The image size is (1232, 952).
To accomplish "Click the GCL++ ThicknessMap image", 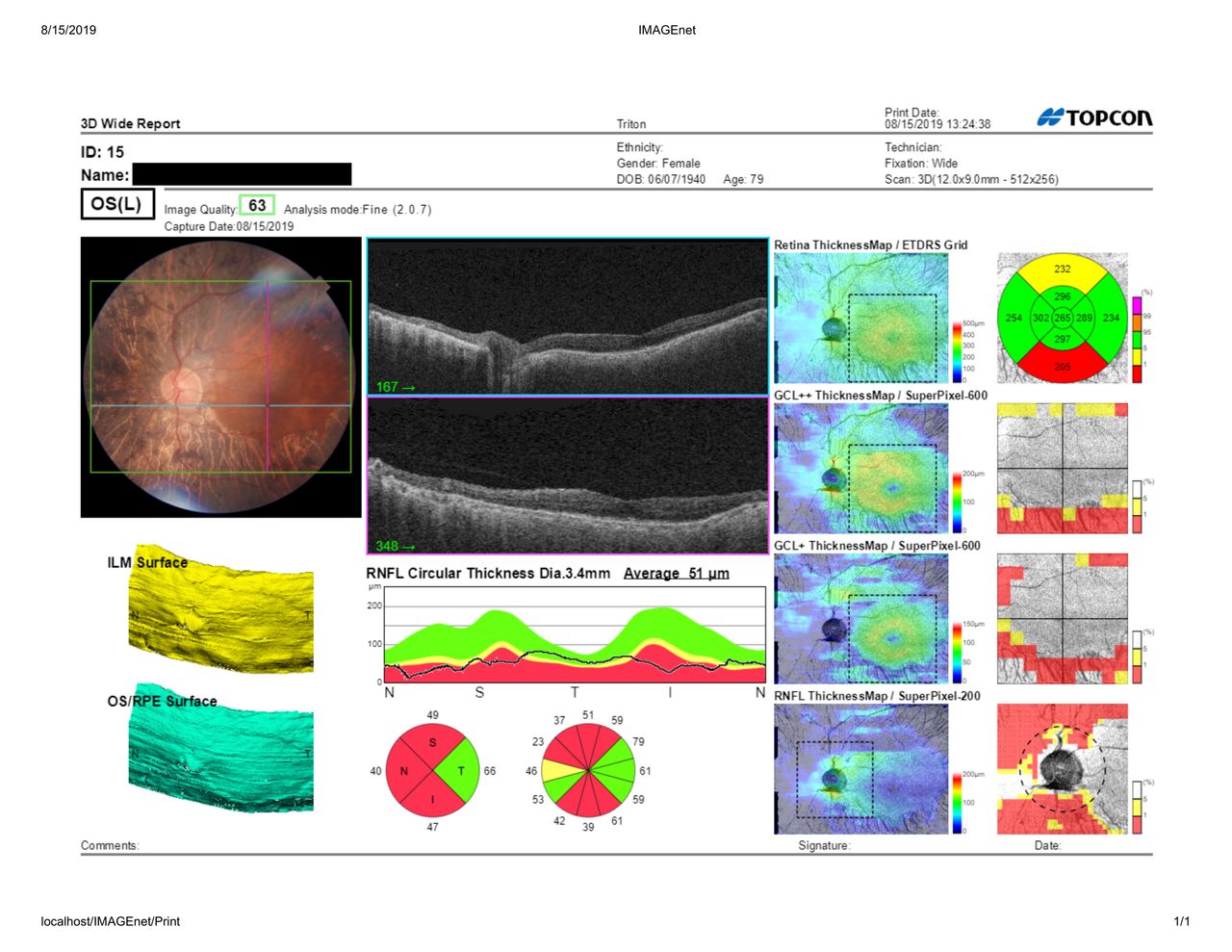I will [860, 469].
